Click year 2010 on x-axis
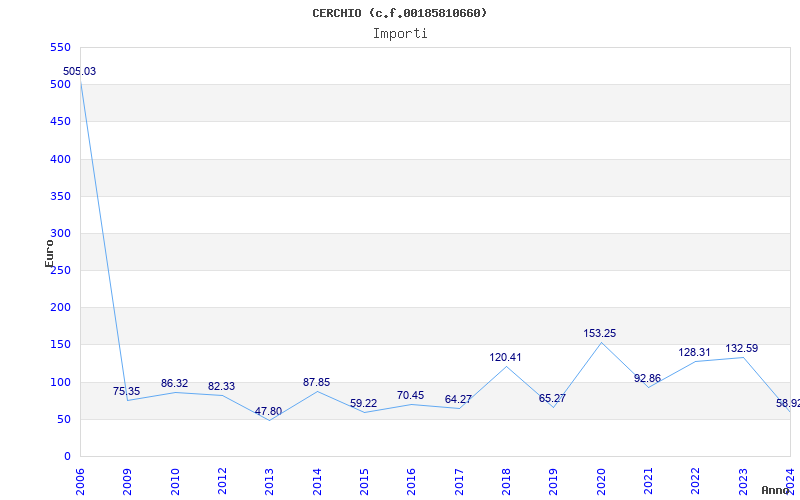Image resolution: width=800 pixels, height=500 pixels. pyautogui.click(x=175, y=481)
